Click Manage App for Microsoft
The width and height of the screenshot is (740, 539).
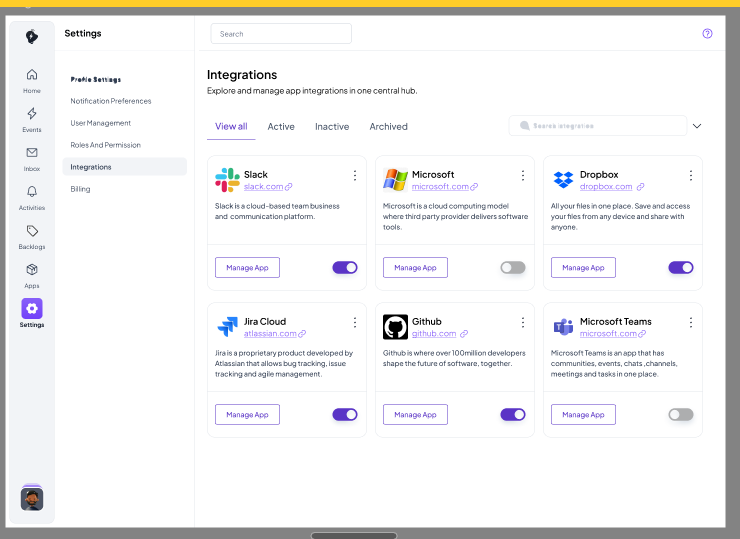(x=415, y=268)
